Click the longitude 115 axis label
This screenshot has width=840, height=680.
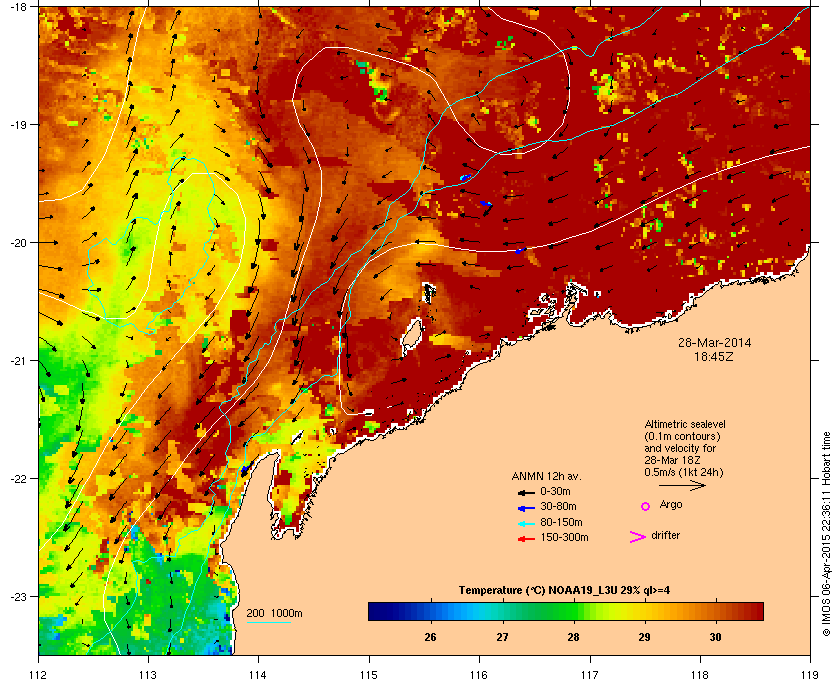(369, 675)
